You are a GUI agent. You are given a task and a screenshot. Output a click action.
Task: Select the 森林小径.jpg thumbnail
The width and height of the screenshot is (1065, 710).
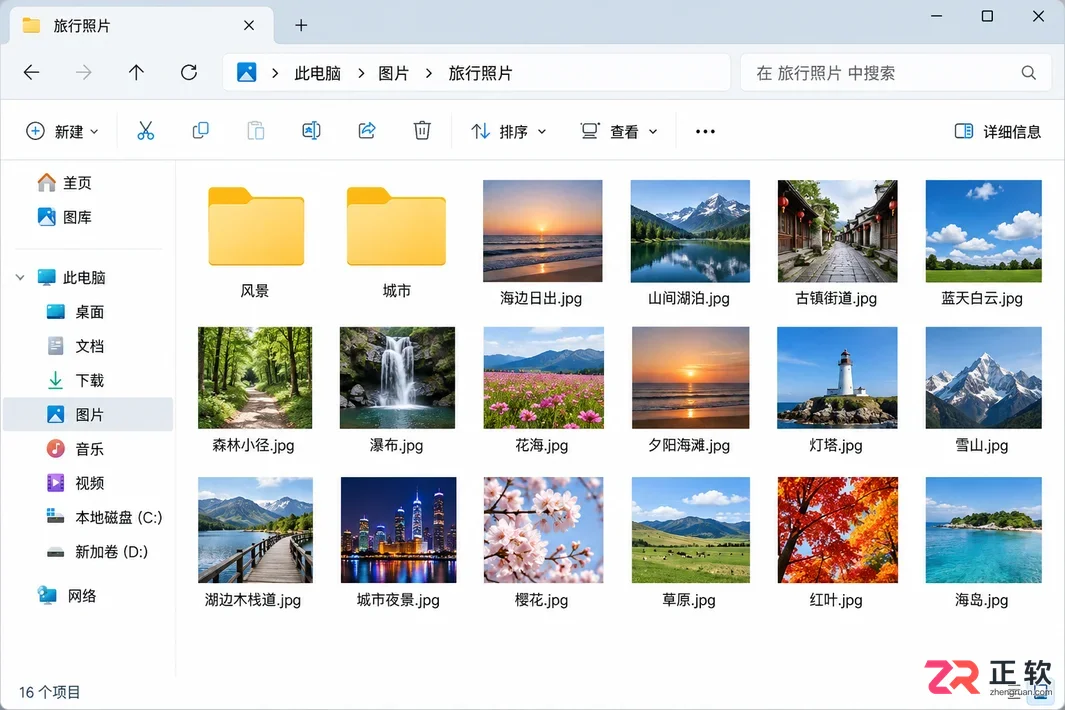[255, 378]
